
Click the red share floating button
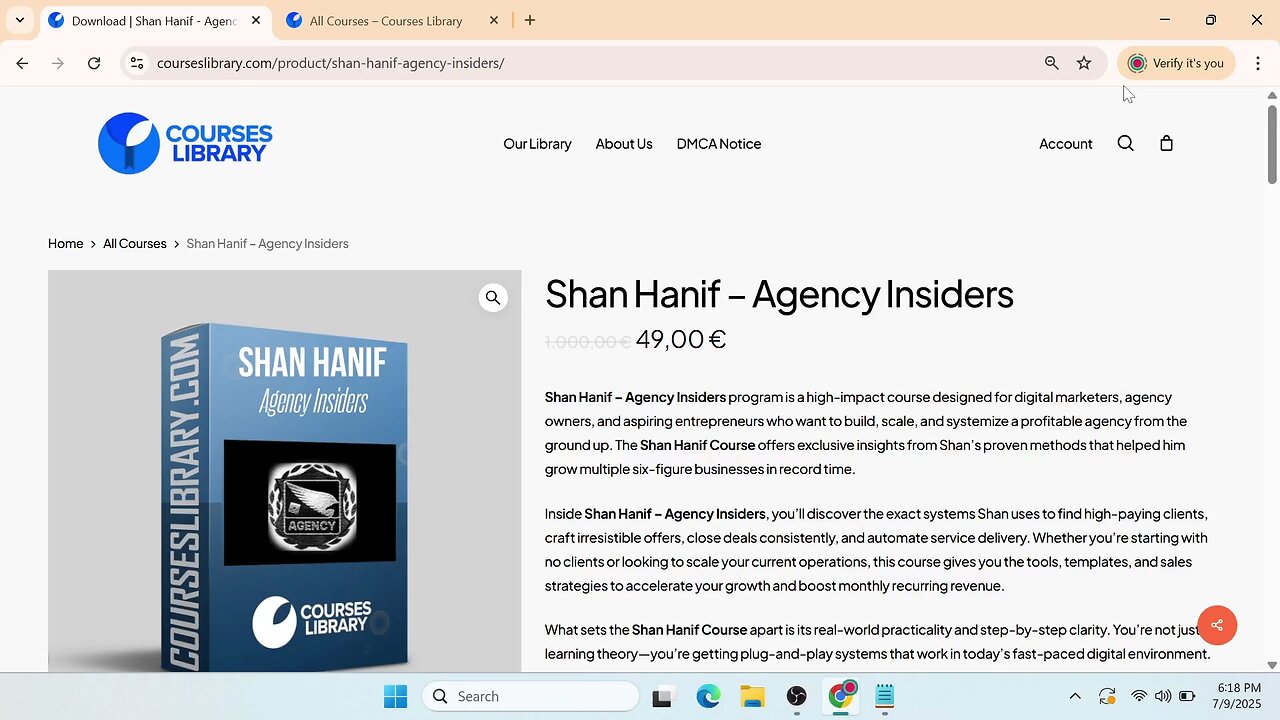(x=1217, y=625)
